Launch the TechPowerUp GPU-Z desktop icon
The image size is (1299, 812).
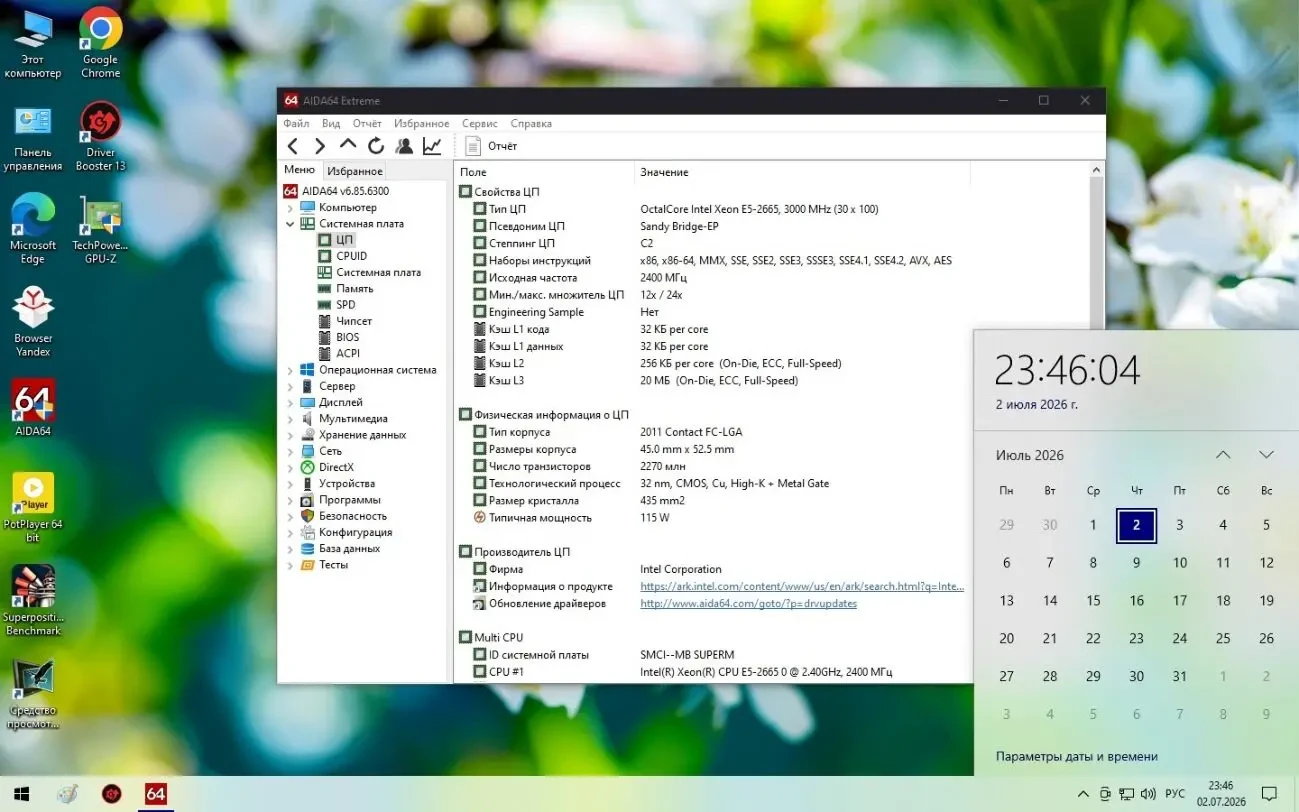tap(101, 230)
